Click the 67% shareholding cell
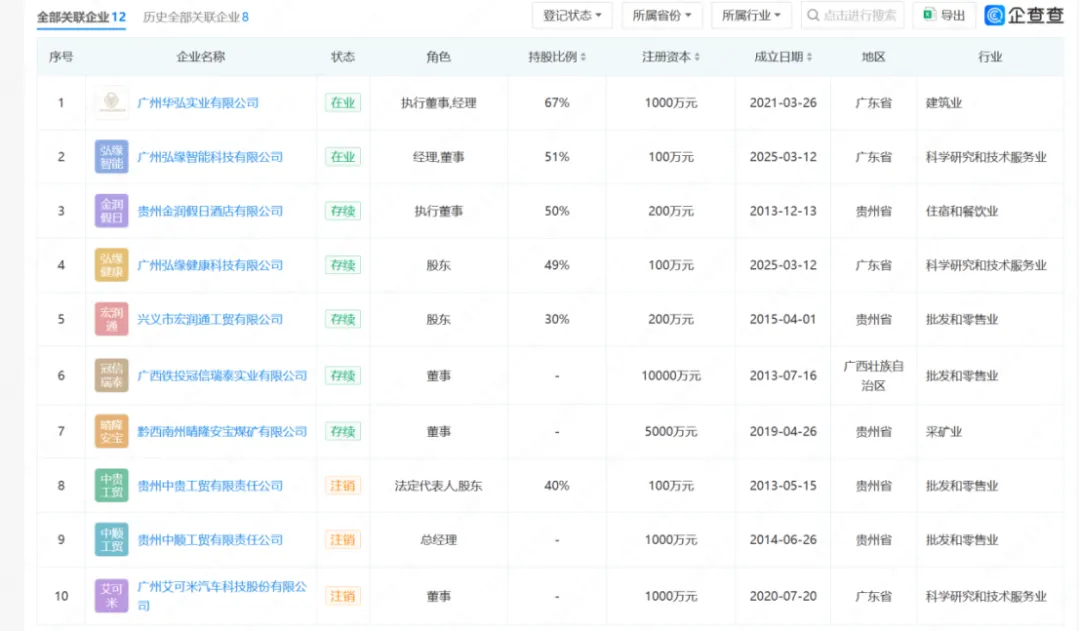Viewport: 1080px width, 631px height. coord(557,103)
